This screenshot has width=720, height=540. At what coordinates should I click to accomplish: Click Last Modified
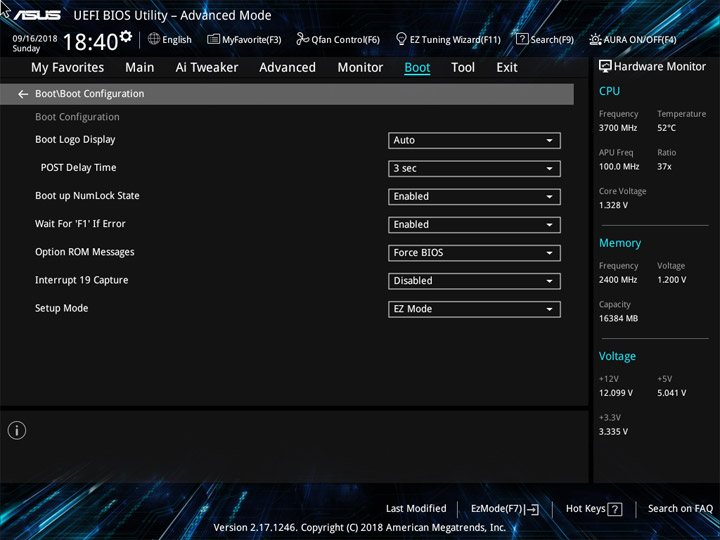point(416,509)
